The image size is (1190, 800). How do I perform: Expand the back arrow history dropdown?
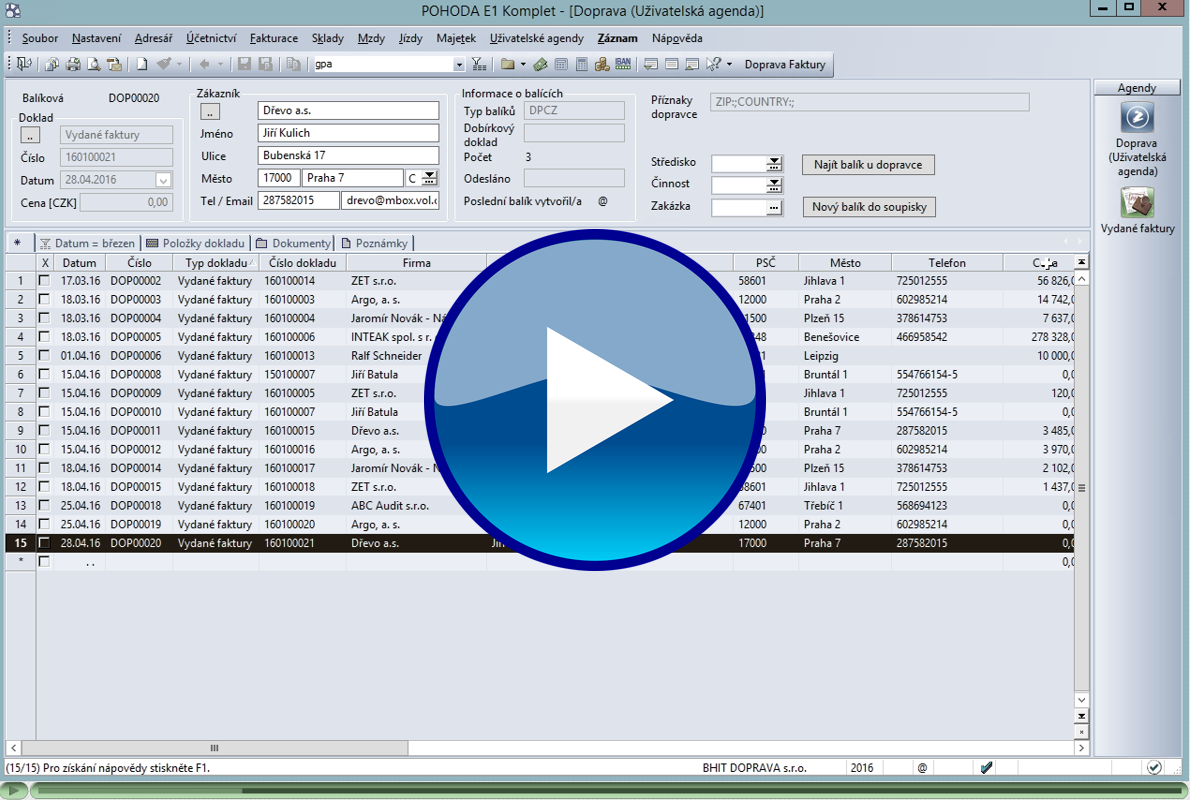click(221, 65)
